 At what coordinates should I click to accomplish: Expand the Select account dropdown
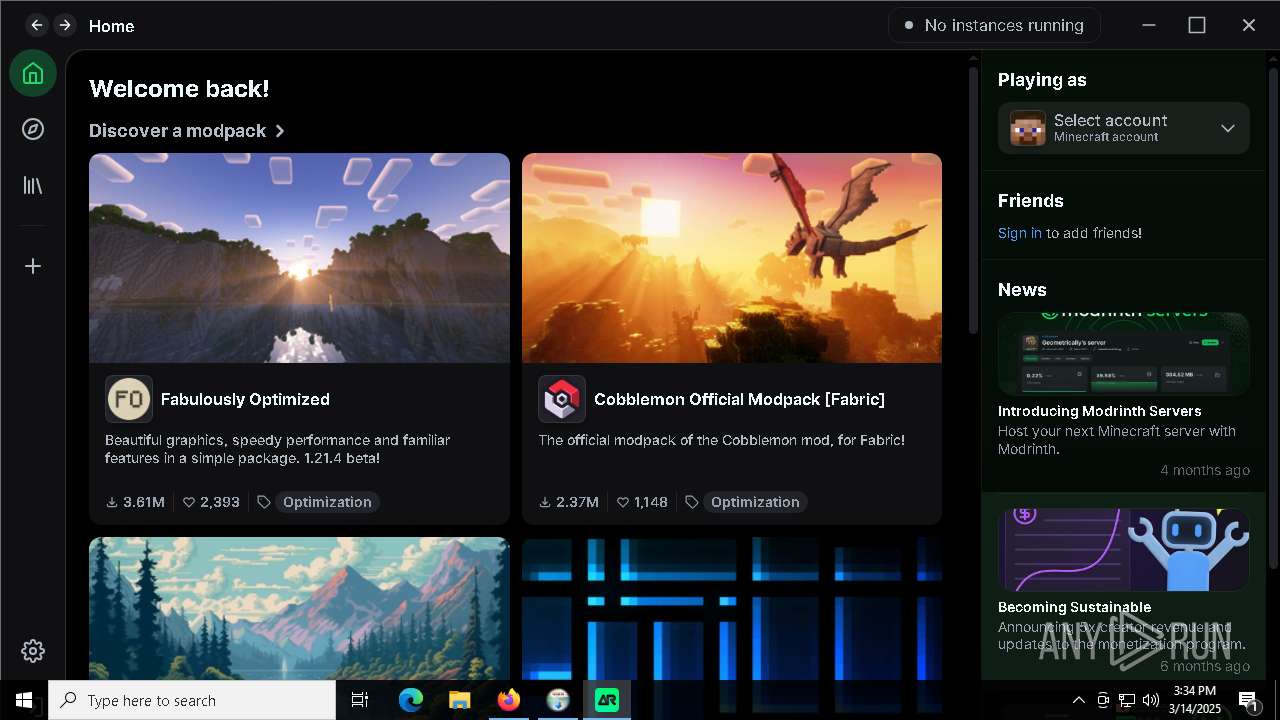pos(1124,128)
